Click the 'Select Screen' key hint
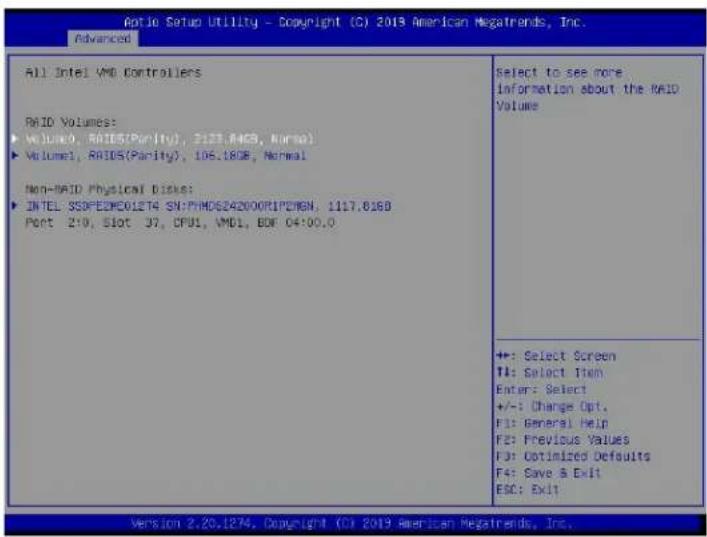 (x=556, y=356)
